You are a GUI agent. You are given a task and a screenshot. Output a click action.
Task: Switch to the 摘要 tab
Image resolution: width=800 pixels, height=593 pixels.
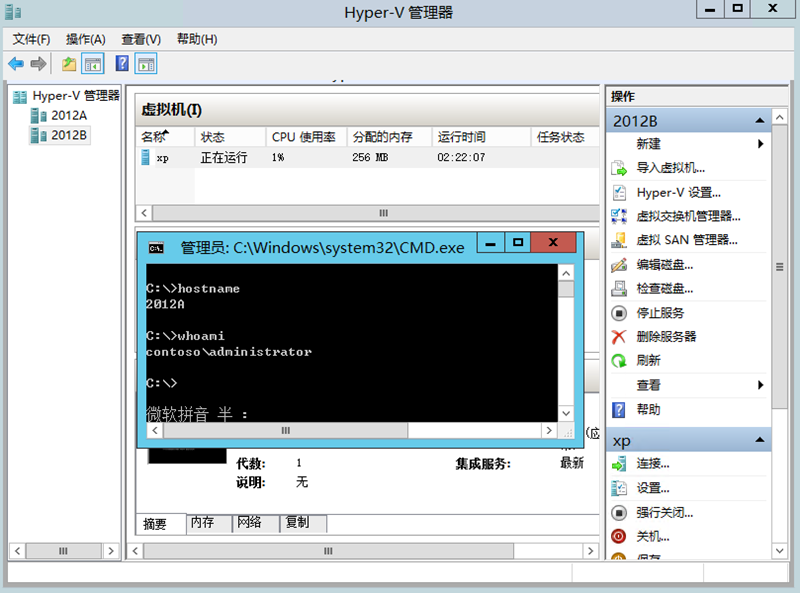(161, 524)
